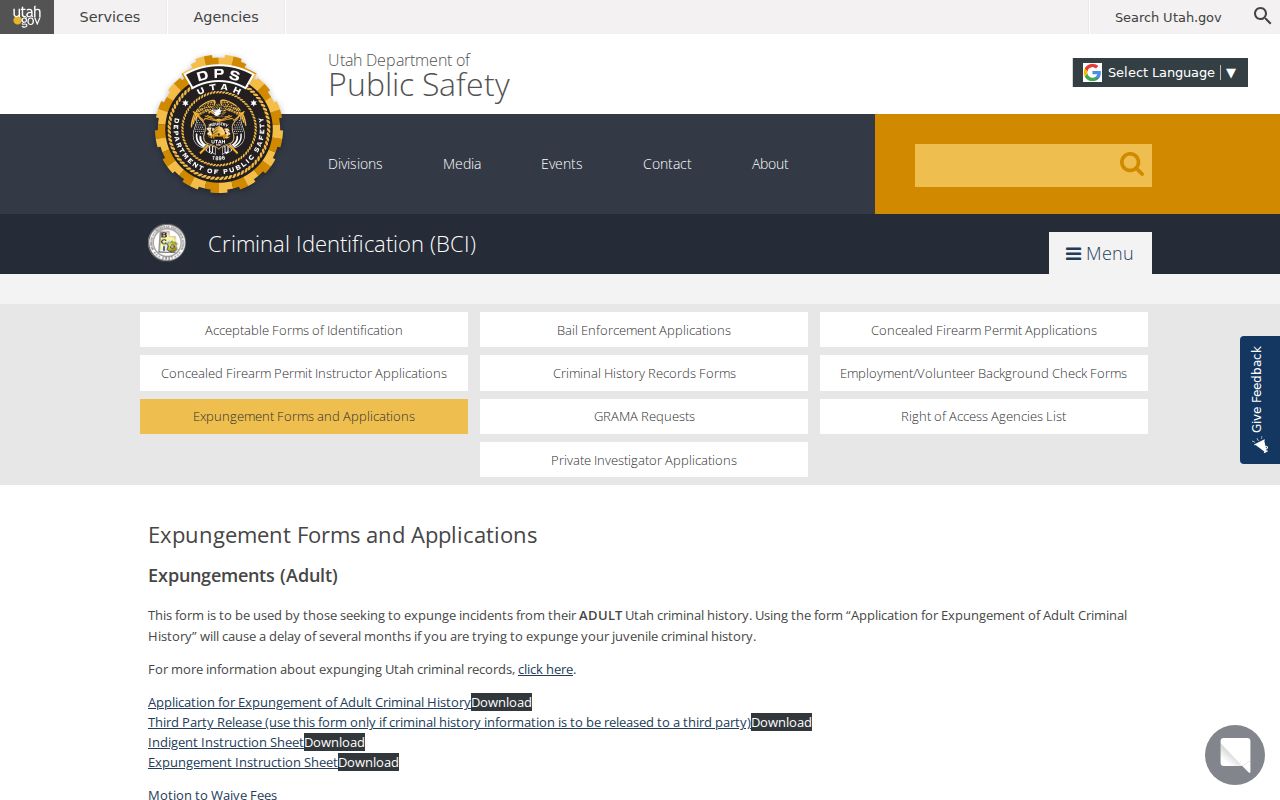This screenshot has height=800, width=1280.
Task: Select Bail Enforcement Applications tab
Action: [644, 330]
